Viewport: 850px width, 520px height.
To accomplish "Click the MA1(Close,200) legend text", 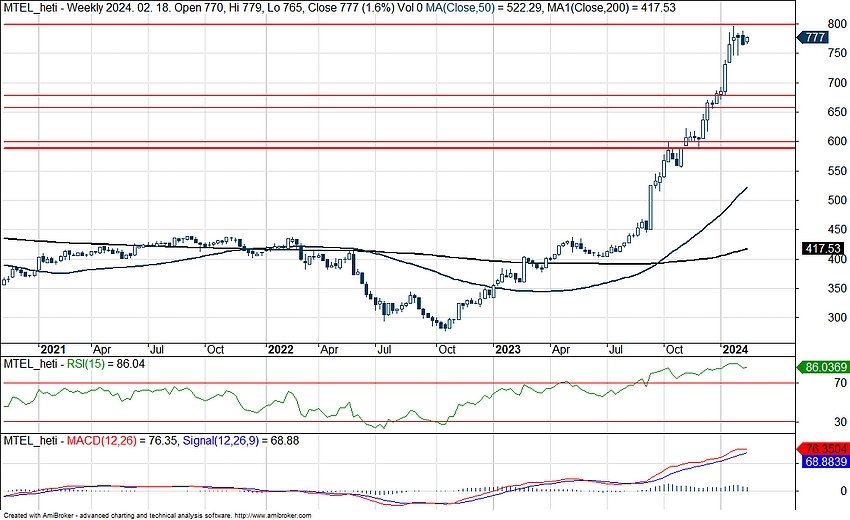I will coord(584,8).
